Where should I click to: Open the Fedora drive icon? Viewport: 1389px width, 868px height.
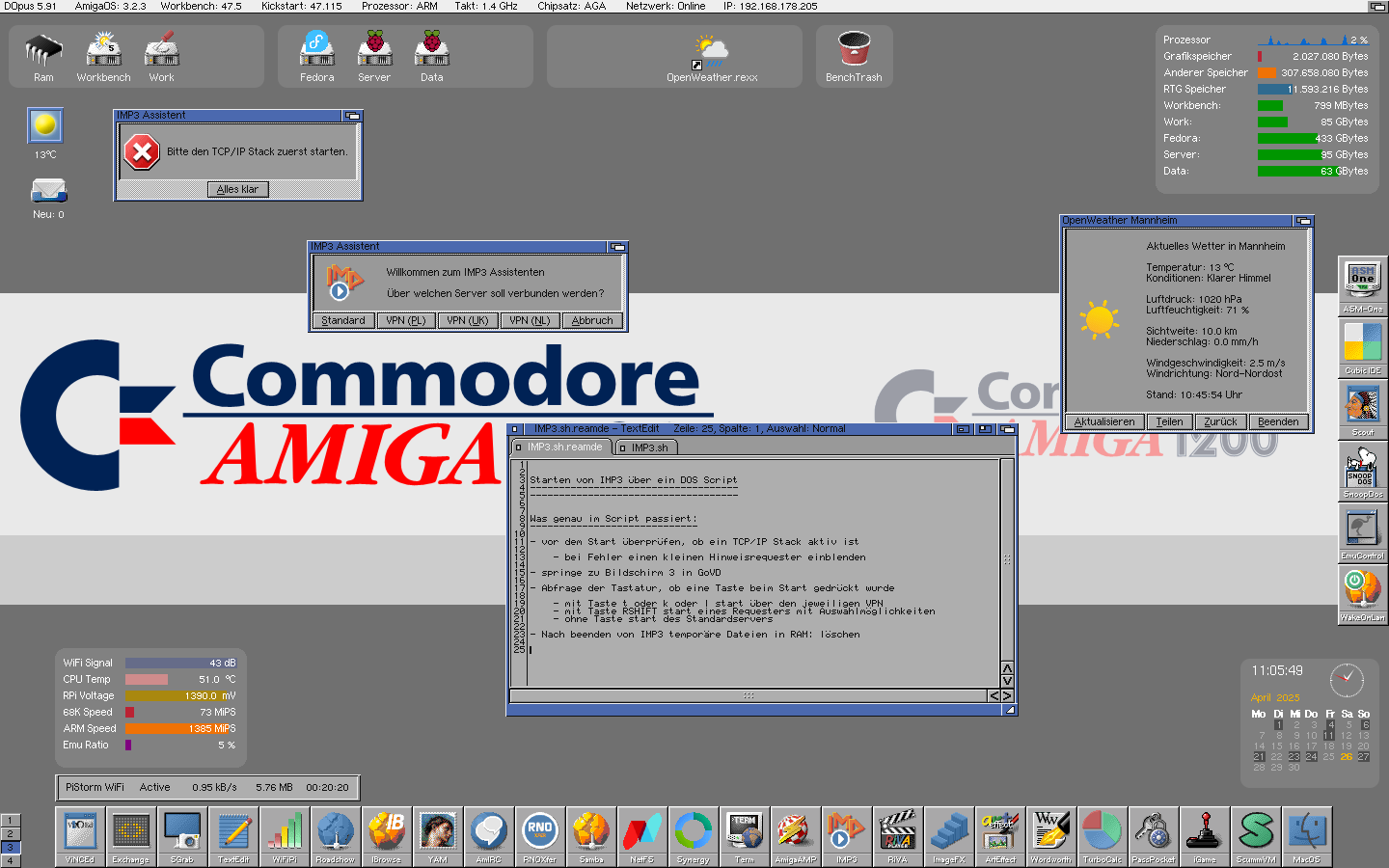tap(316, 55)
